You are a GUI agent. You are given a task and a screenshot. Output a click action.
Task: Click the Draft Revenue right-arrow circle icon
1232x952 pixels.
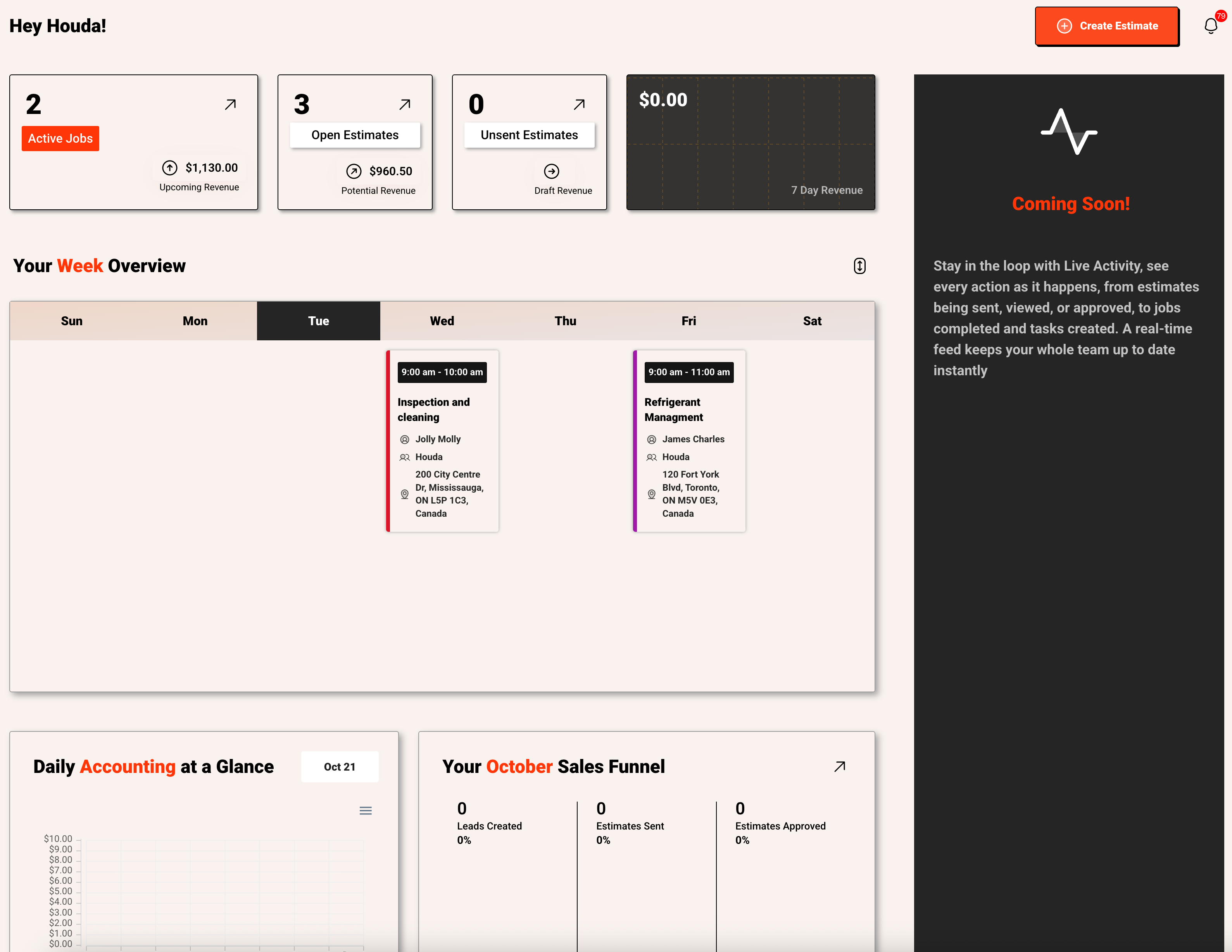[551, 171]
